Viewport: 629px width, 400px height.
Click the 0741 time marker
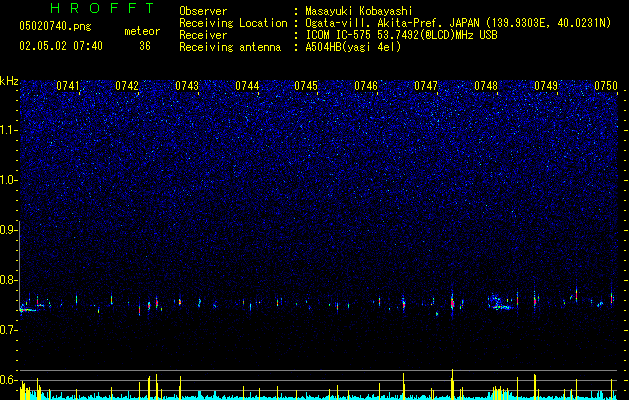point(68,86)
